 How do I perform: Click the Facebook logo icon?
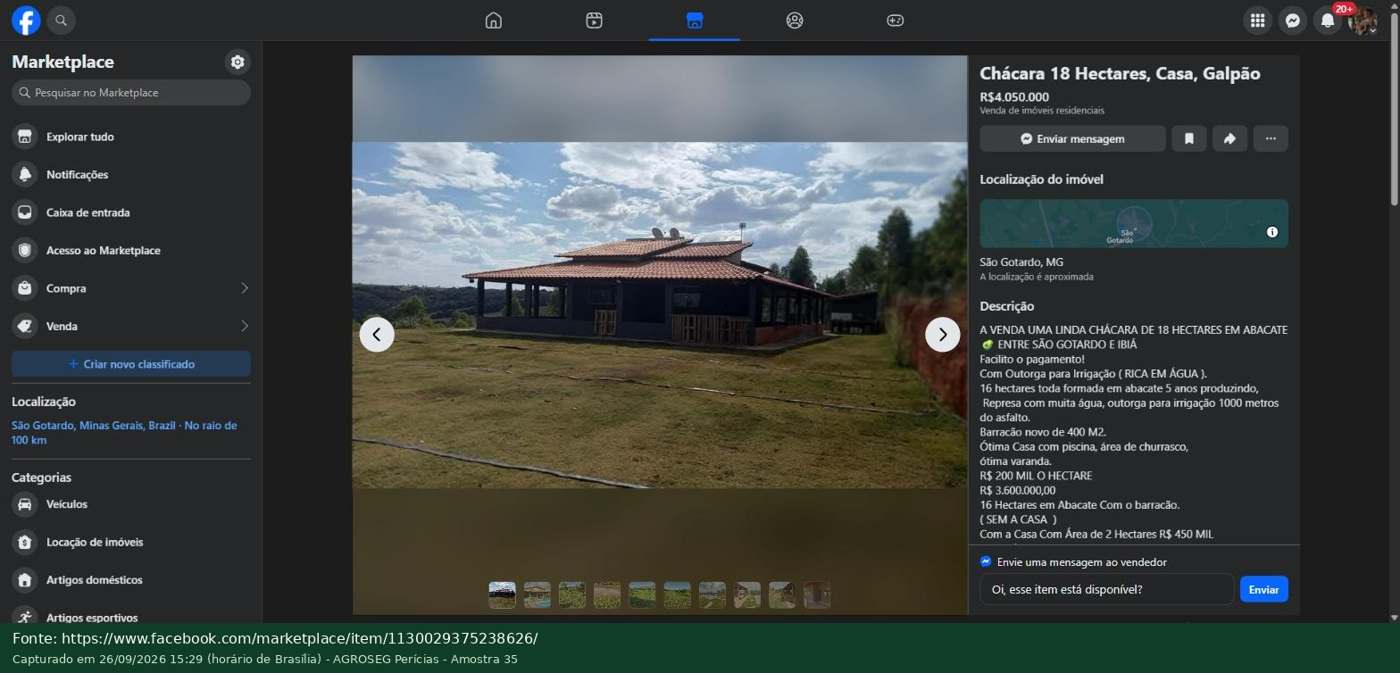[x=26, y=20]
